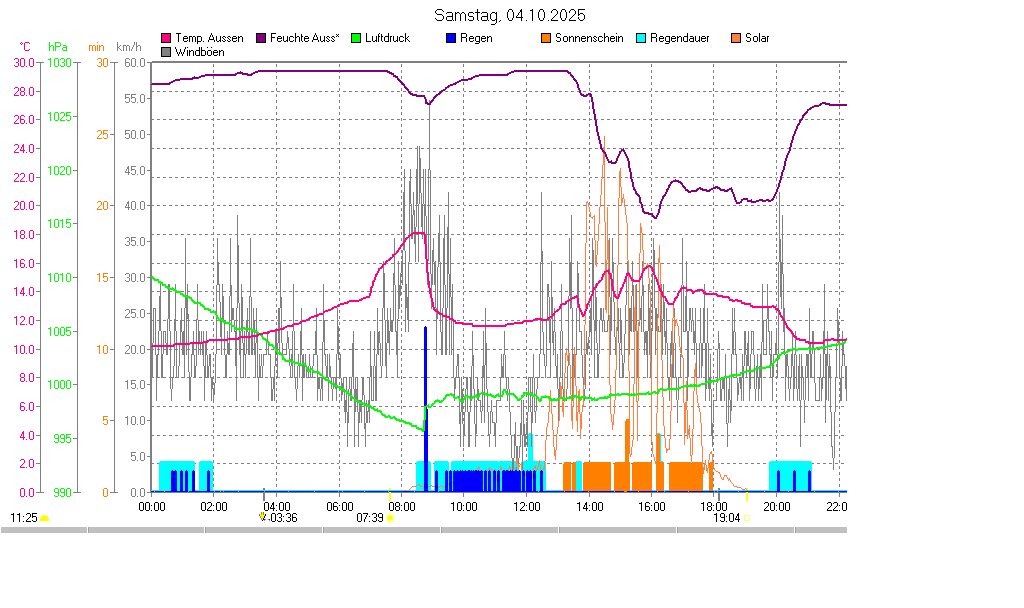Click the Solar legend square
This screenshot has width=1024, height=608.
pos(736,38)
